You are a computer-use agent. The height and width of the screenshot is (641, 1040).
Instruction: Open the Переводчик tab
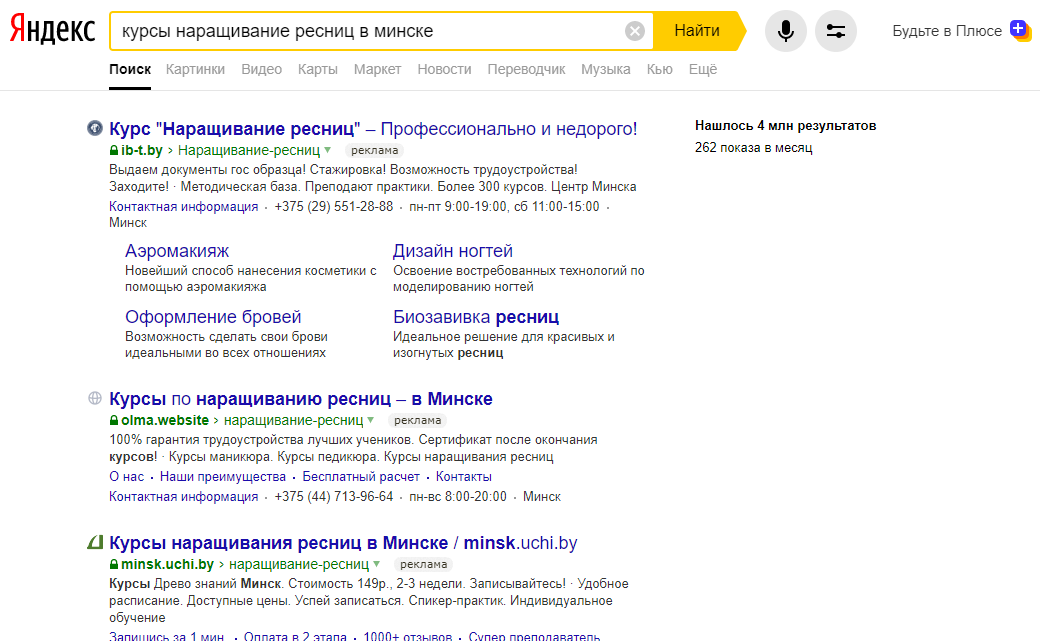click(x=527, y=69)
